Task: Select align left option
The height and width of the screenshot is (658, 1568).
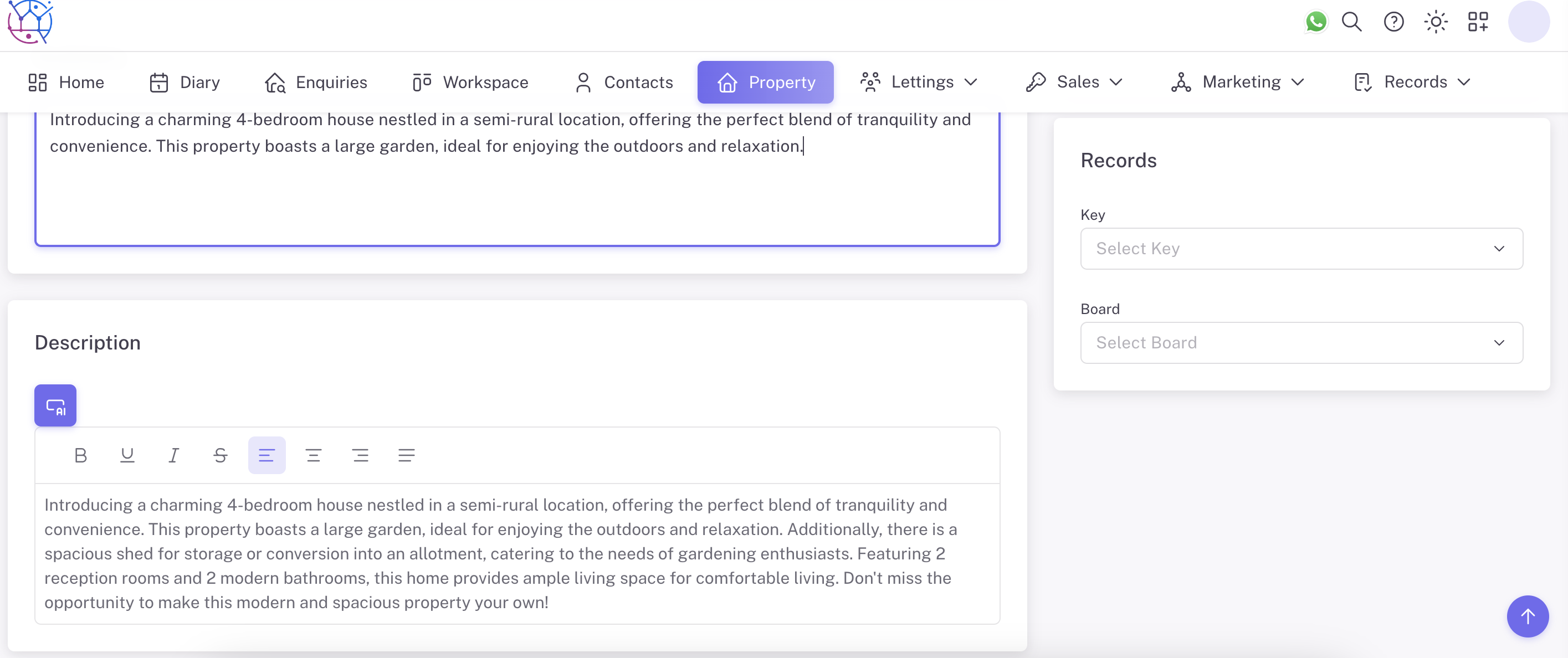Action: (267, 455)
